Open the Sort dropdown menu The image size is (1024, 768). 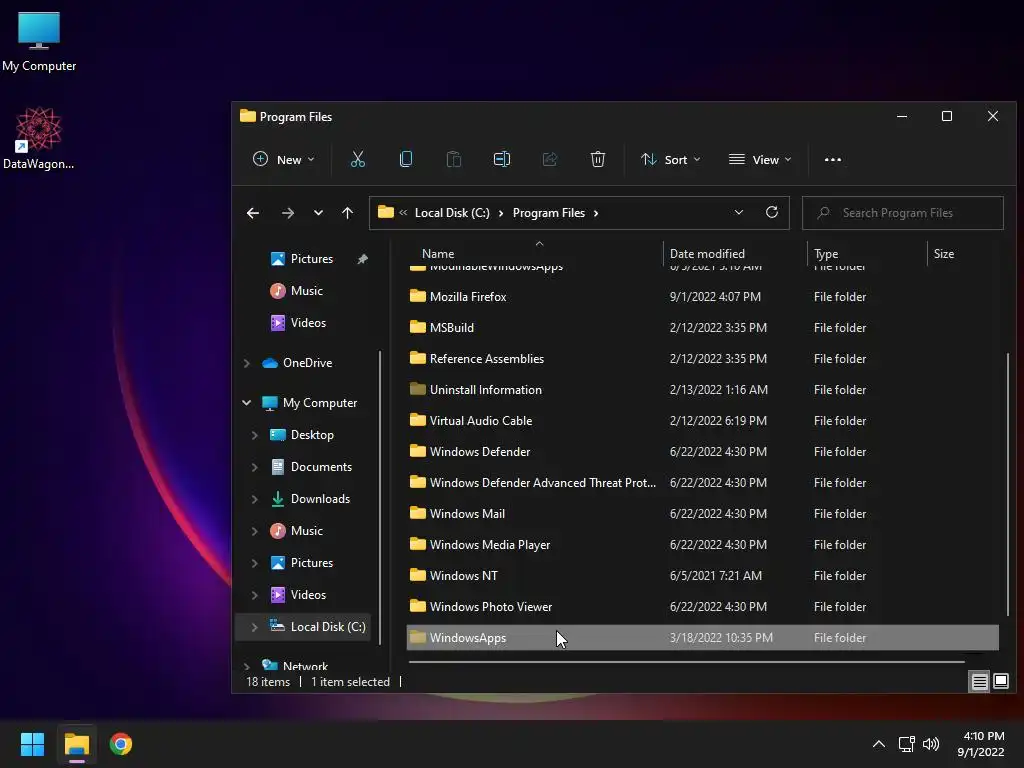[671, 159]
